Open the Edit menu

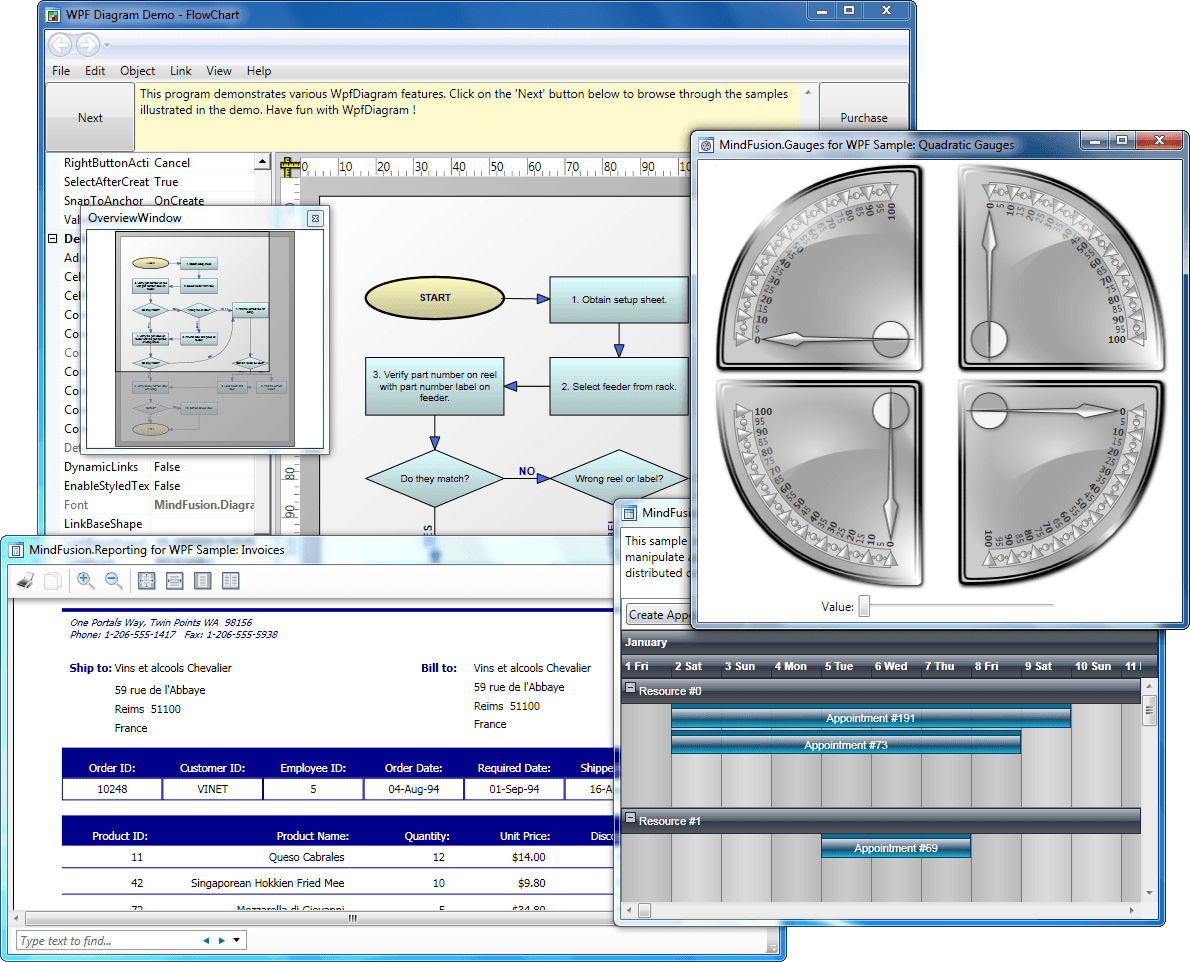pyautogui.click(x=95, y=71)
